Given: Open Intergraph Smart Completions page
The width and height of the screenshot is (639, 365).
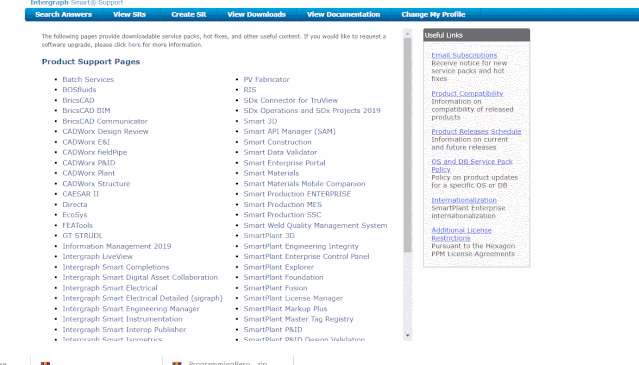Looking at the screenshot, I should pos(116,267).
